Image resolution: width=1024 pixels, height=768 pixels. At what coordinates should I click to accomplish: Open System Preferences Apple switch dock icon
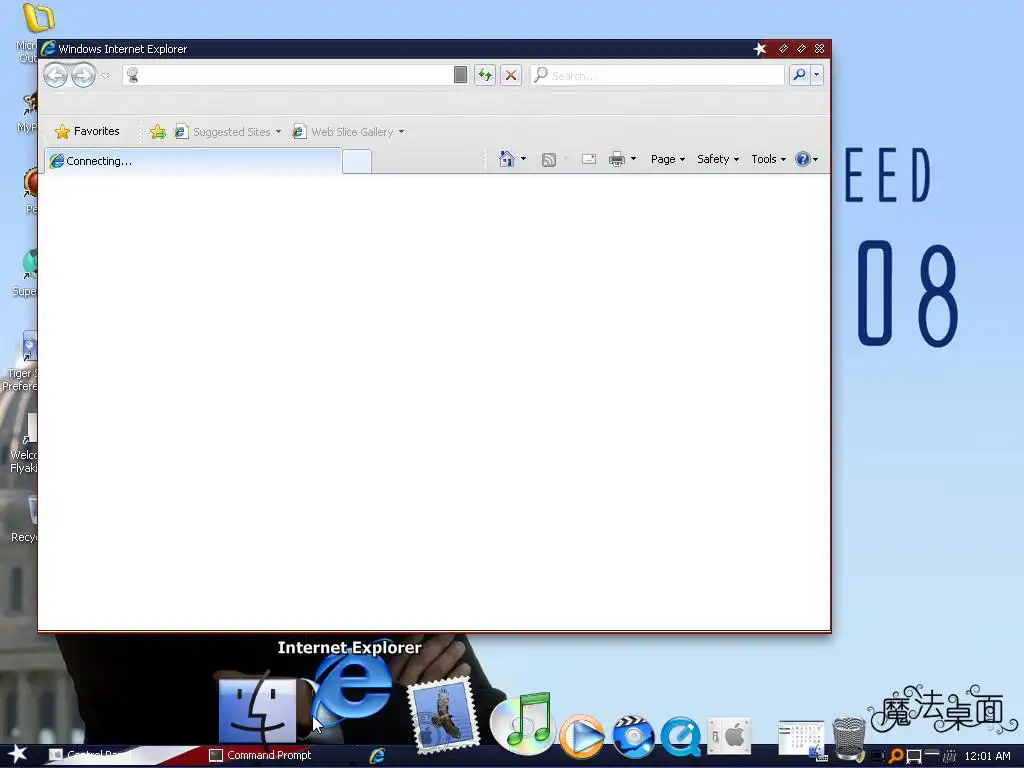[729, 737]
